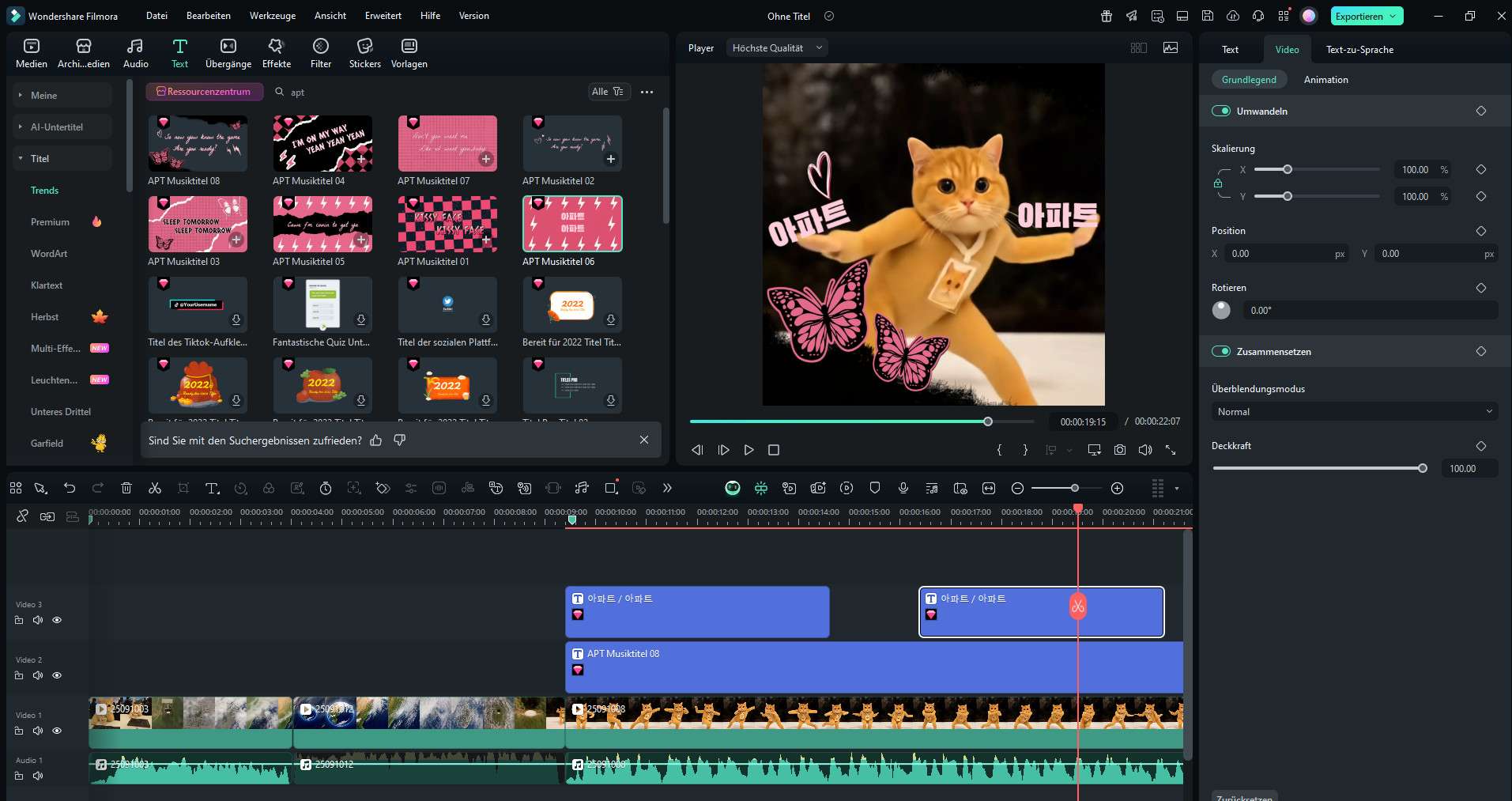The image size is (1512, 801).
Task: Click the scissors split tool in toolbar
Action: [x=155, y=488]
